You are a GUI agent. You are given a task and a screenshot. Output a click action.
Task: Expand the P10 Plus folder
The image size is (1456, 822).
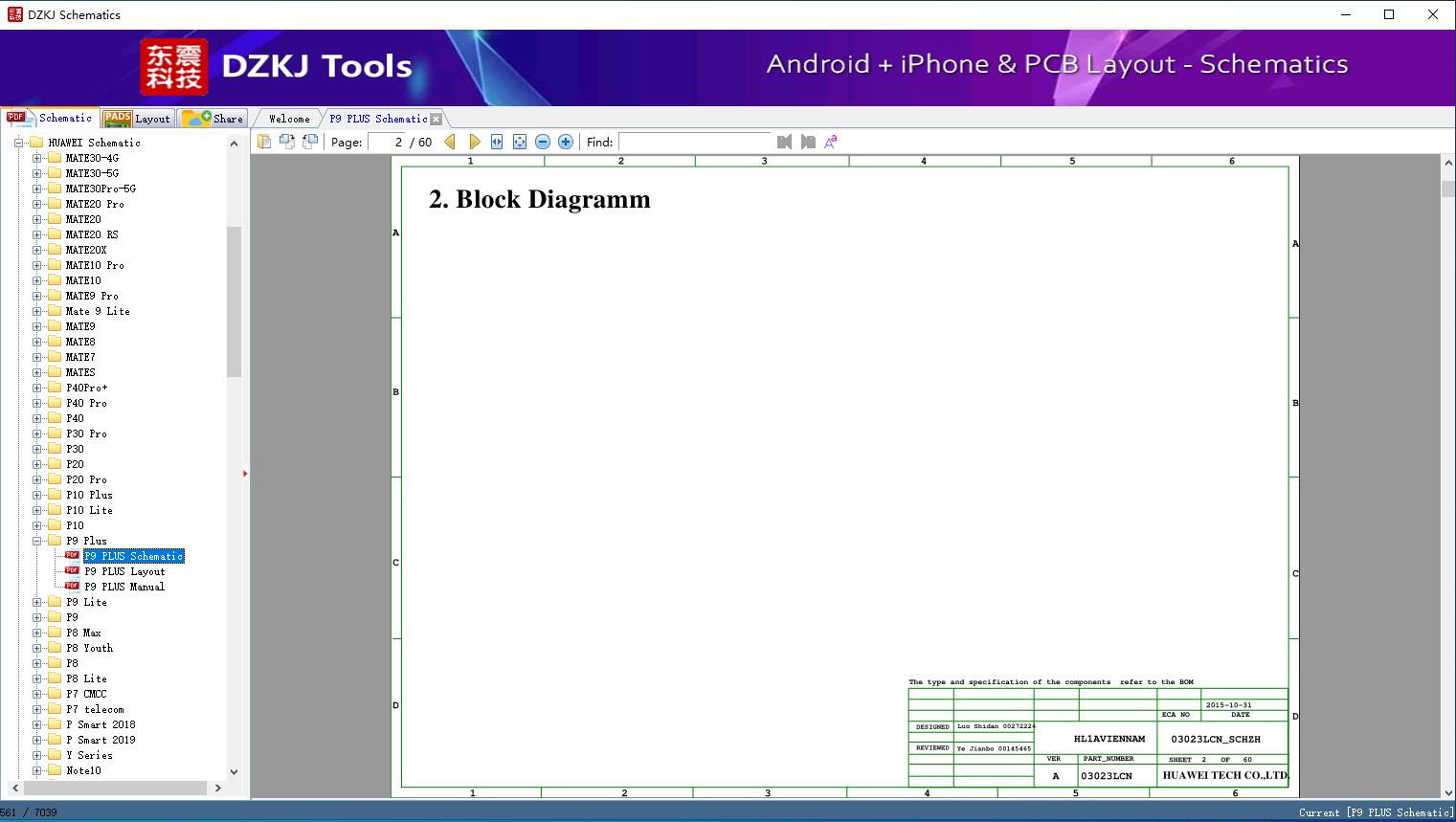(36, 495)
